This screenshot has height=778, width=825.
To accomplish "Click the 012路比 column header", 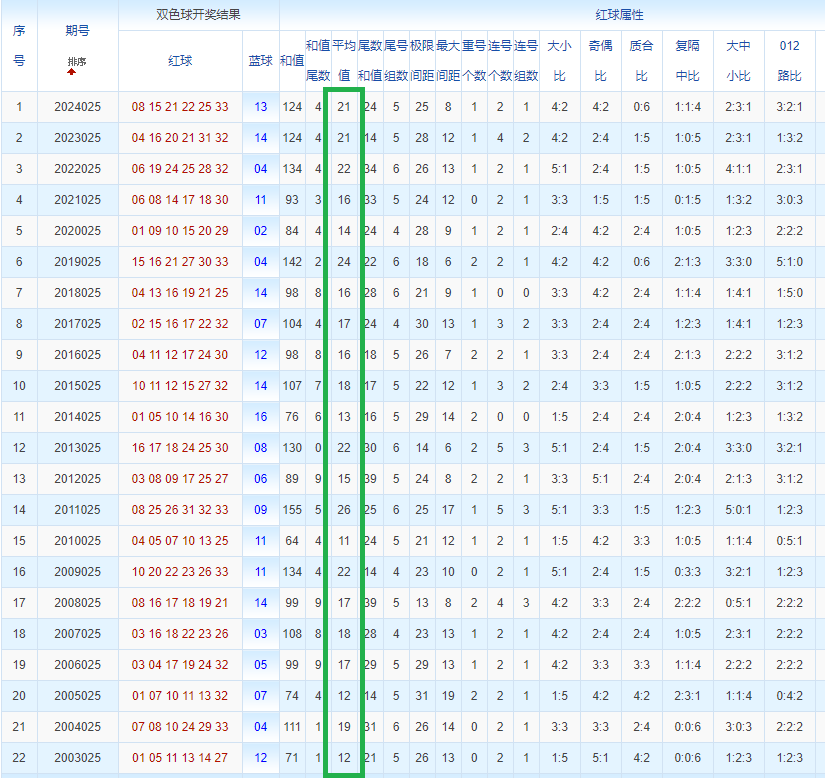I will 789,60.
